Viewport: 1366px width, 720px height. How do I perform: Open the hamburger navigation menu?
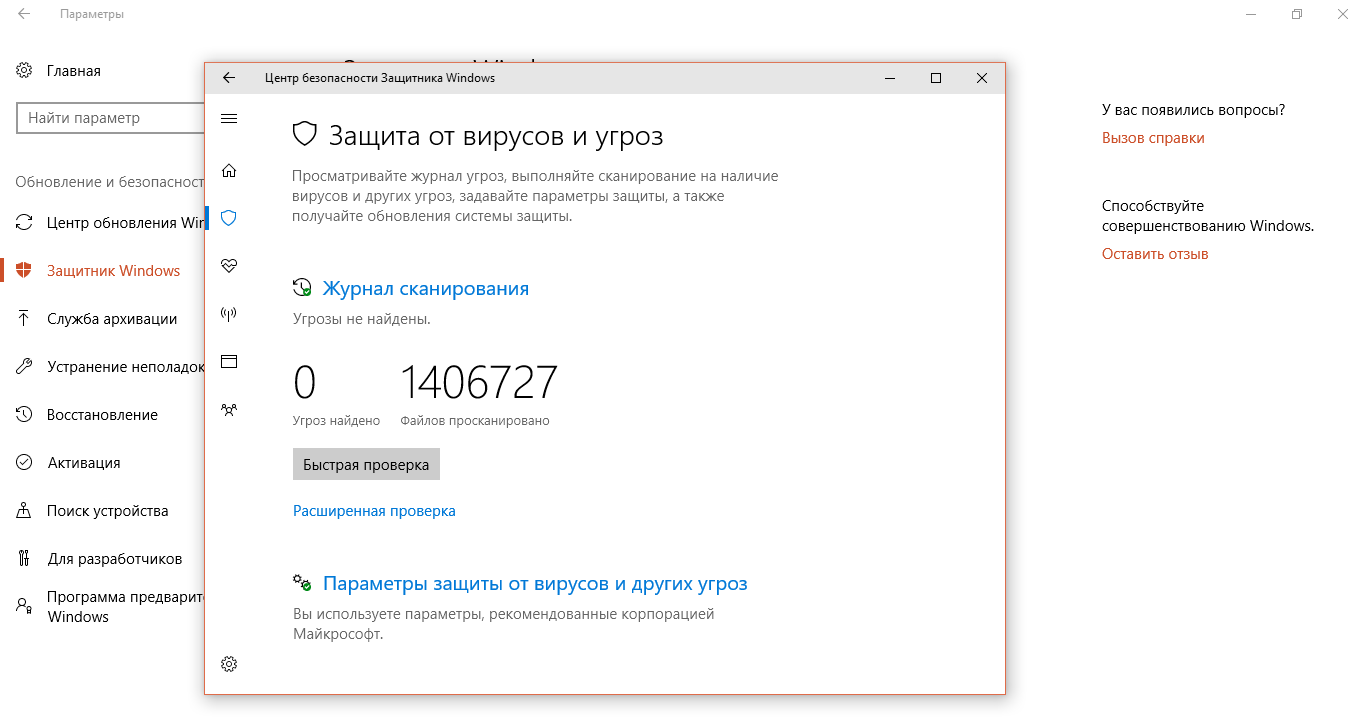(x=229, y=119)
